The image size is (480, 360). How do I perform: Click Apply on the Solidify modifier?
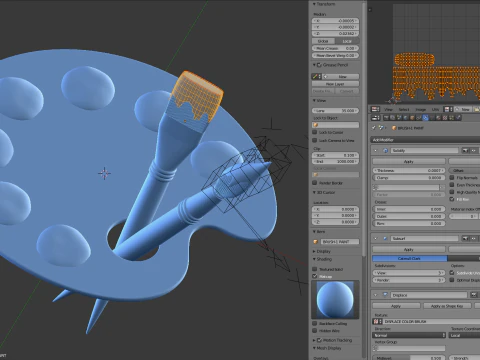click(x=409, y=161)
